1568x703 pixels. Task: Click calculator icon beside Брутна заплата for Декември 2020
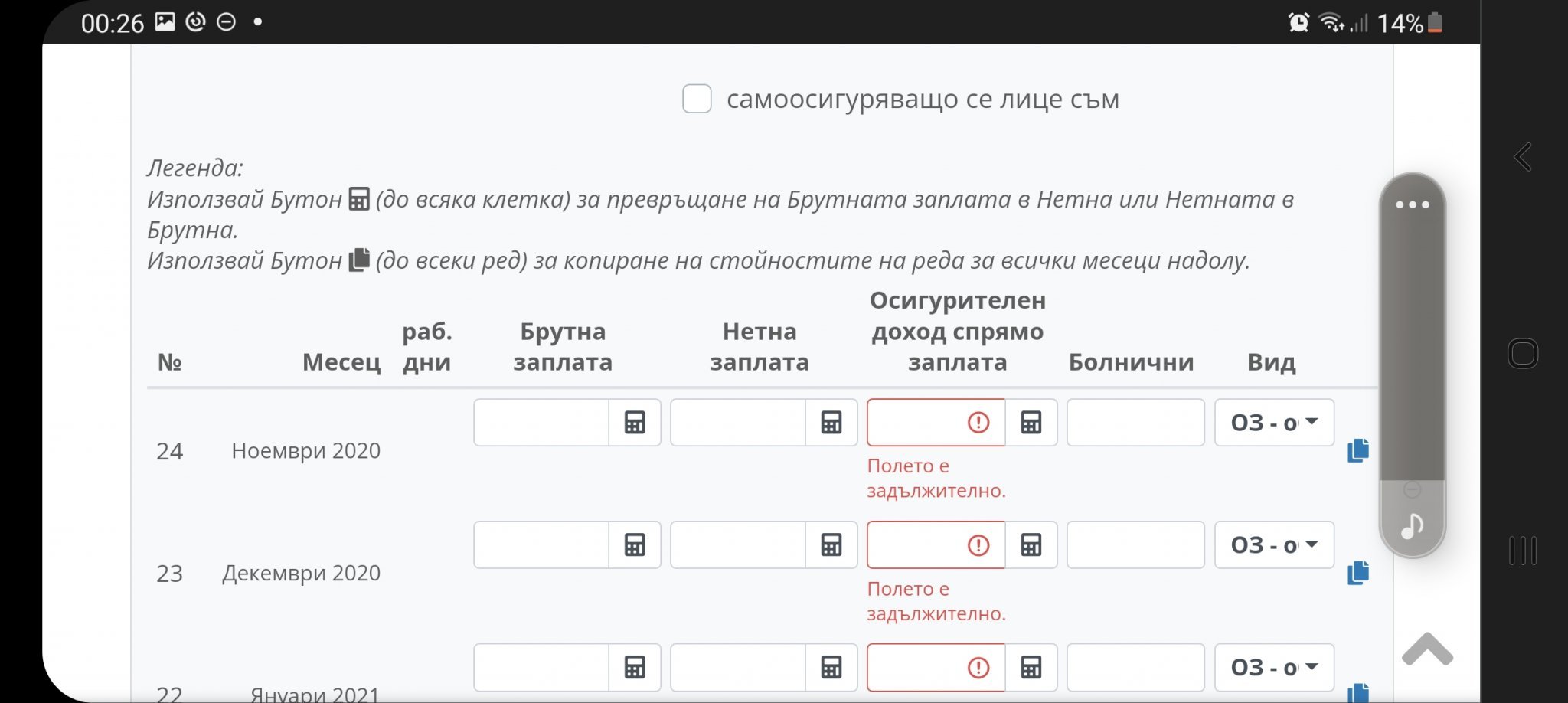point(635,545)
